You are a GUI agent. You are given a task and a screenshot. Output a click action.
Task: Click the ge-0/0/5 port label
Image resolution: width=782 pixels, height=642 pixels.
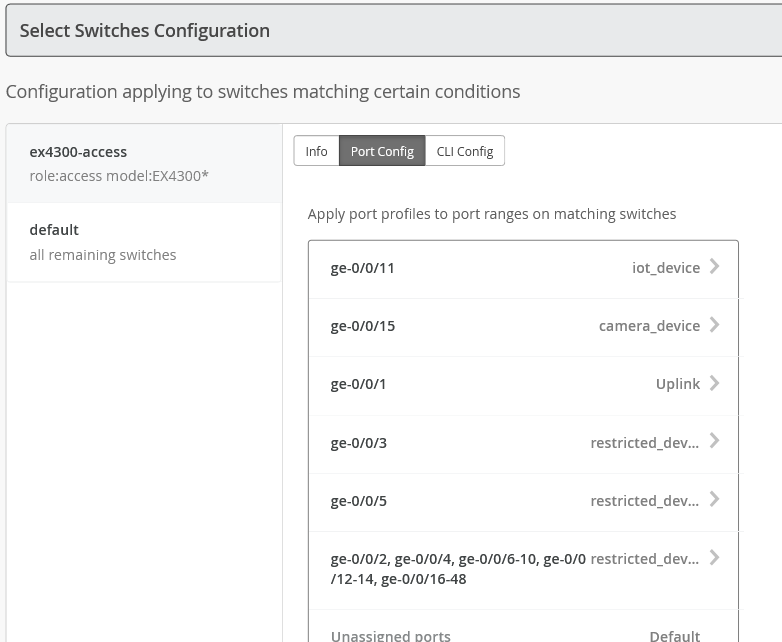point(358,500)
